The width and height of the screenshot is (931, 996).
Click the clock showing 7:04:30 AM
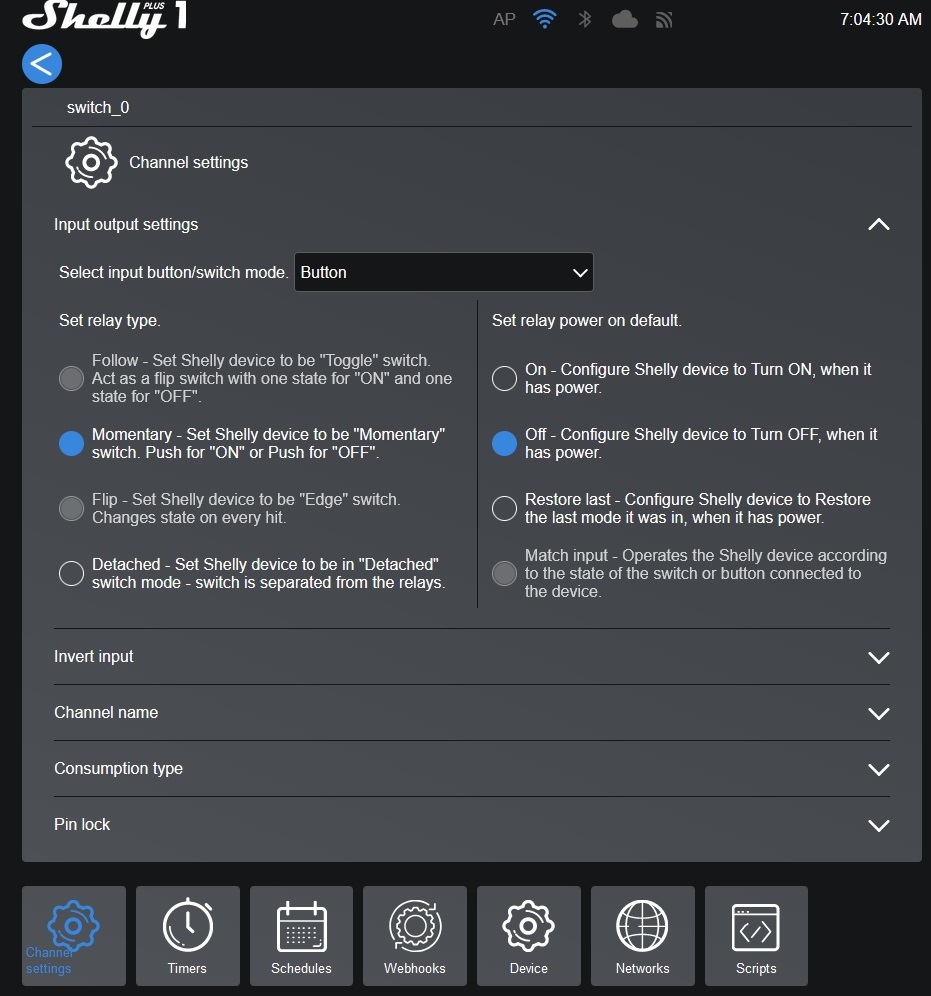[x=881, y=20]
